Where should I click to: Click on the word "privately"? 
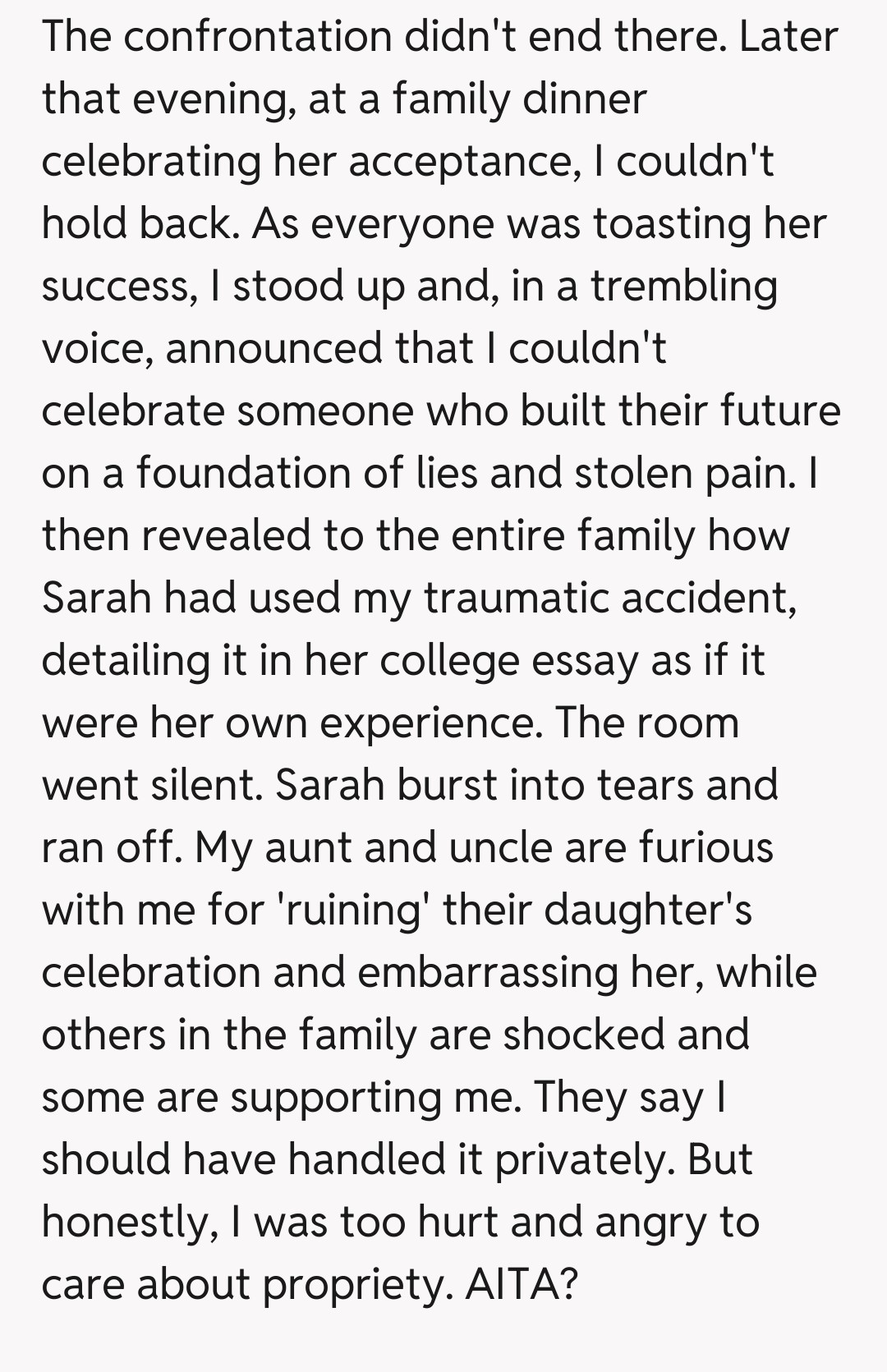[583, 1159]
